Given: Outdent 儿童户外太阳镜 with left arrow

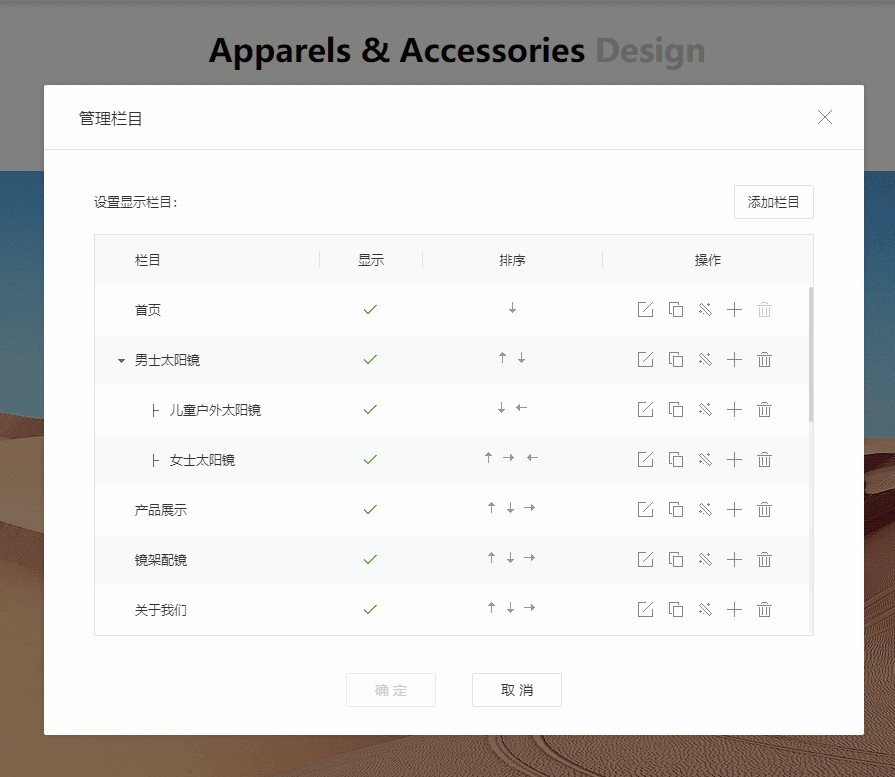Looking at the screenshot, I should 522,408.
